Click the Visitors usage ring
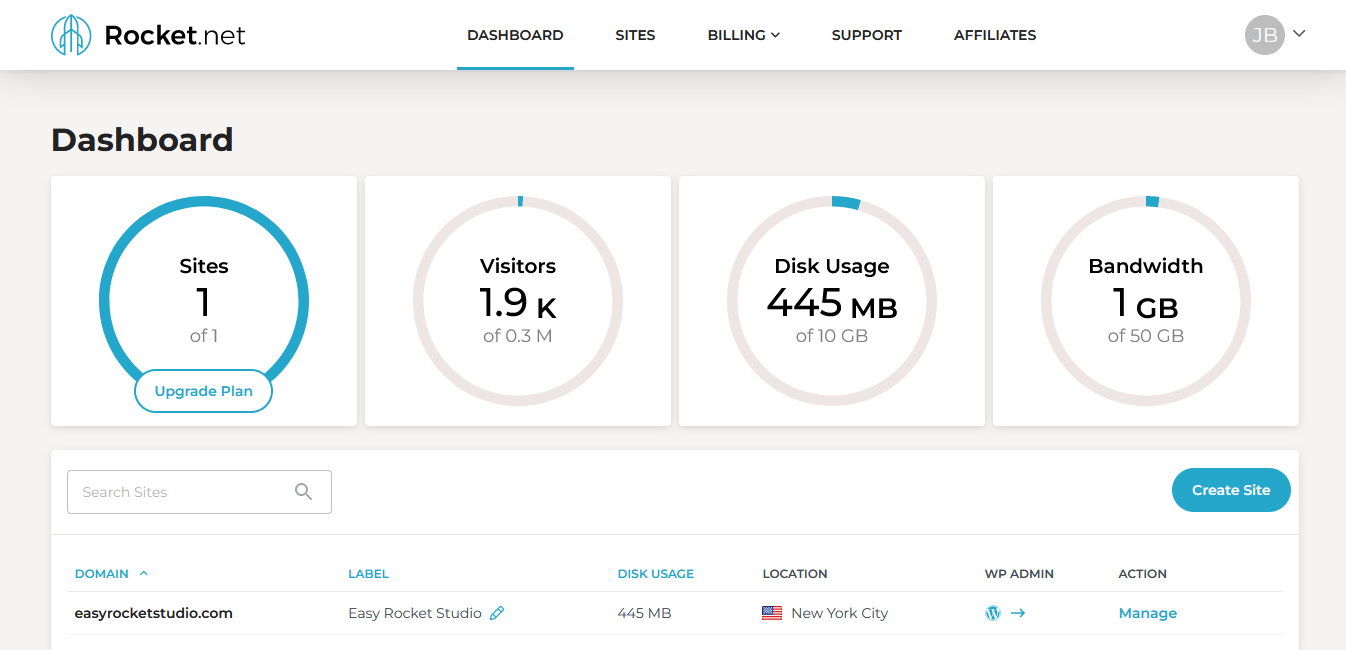1346x650 pixels. coord(518,301)
